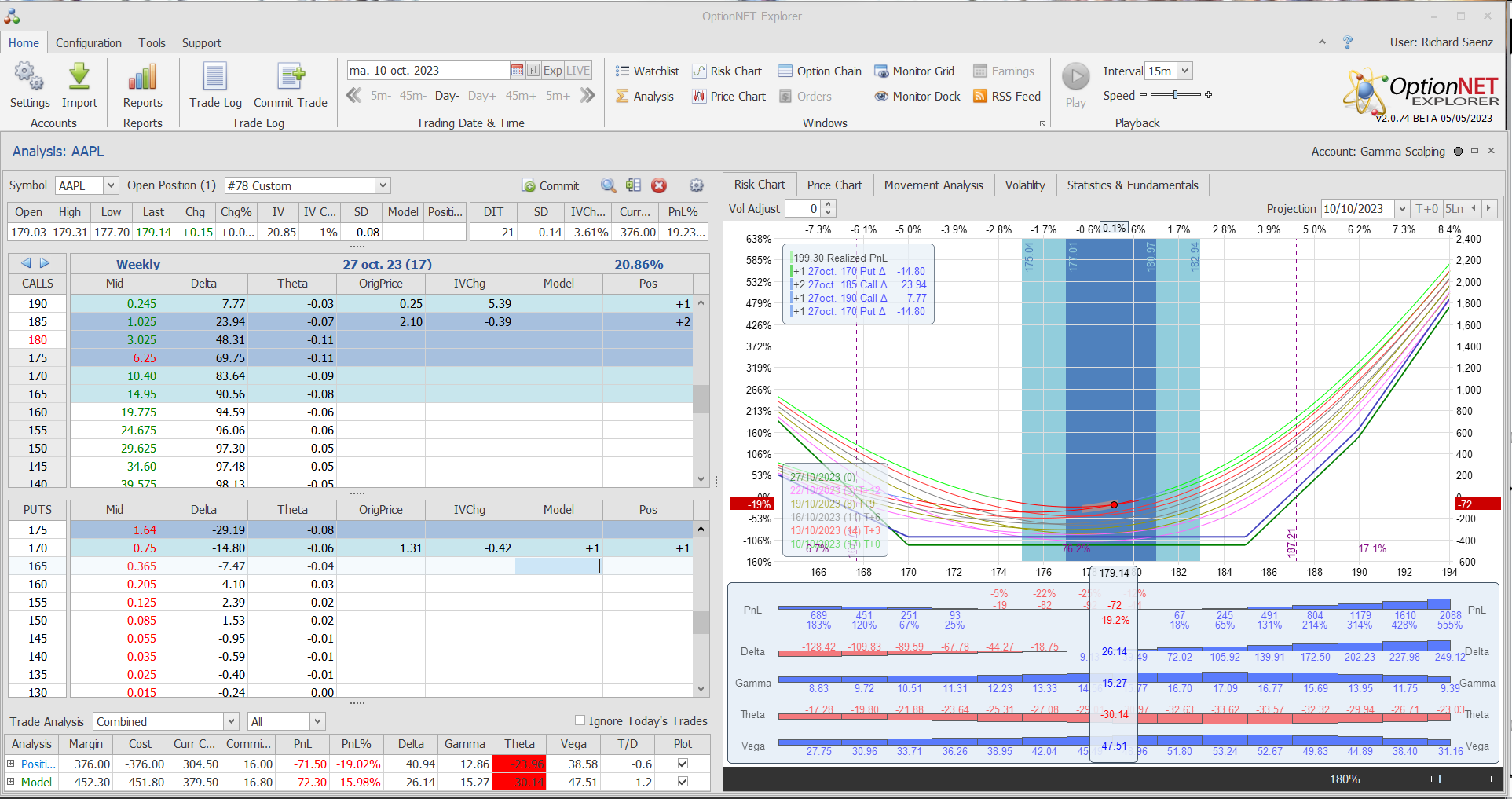Switch to the Configuration menu tab
This screenshot has height=799, width=1512.
pyautogui.click(x=89, y=43)
